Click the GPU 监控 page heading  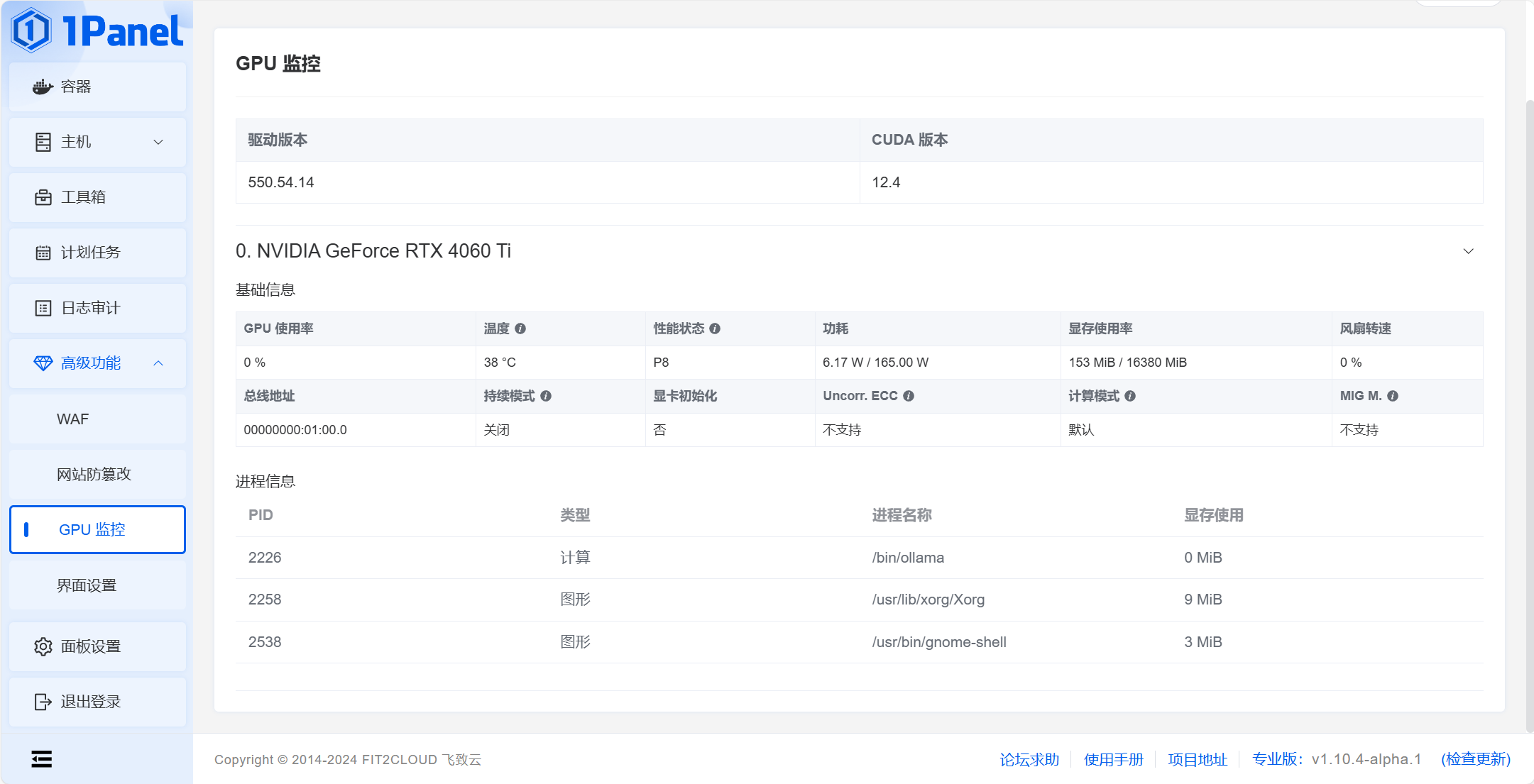(x=278, y=63)
